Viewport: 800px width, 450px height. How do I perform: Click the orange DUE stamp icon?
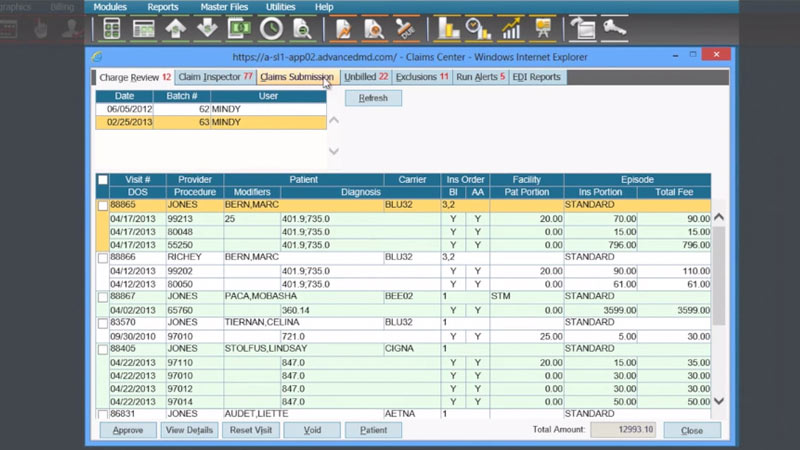tap(406, 29)
